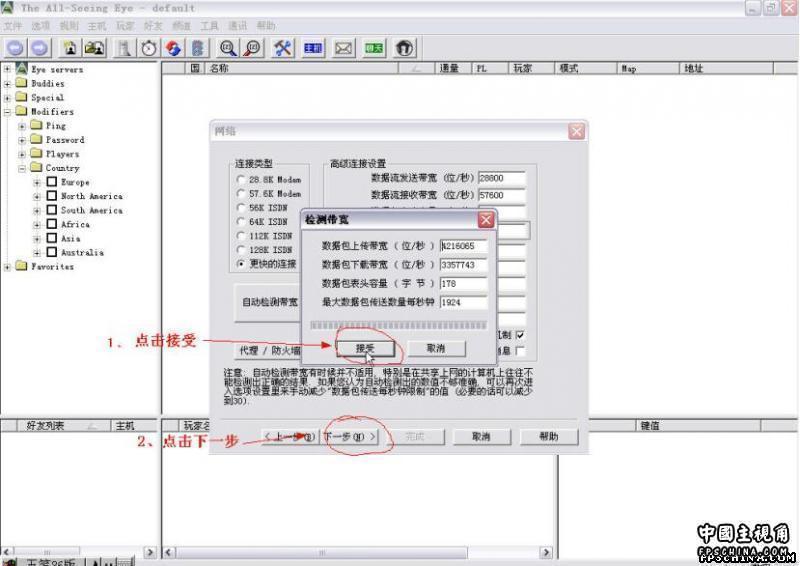This screenshot has height=566, width=800.
Task: Click the bandwidth detection progress bar
Action: (x=398, y=325)
